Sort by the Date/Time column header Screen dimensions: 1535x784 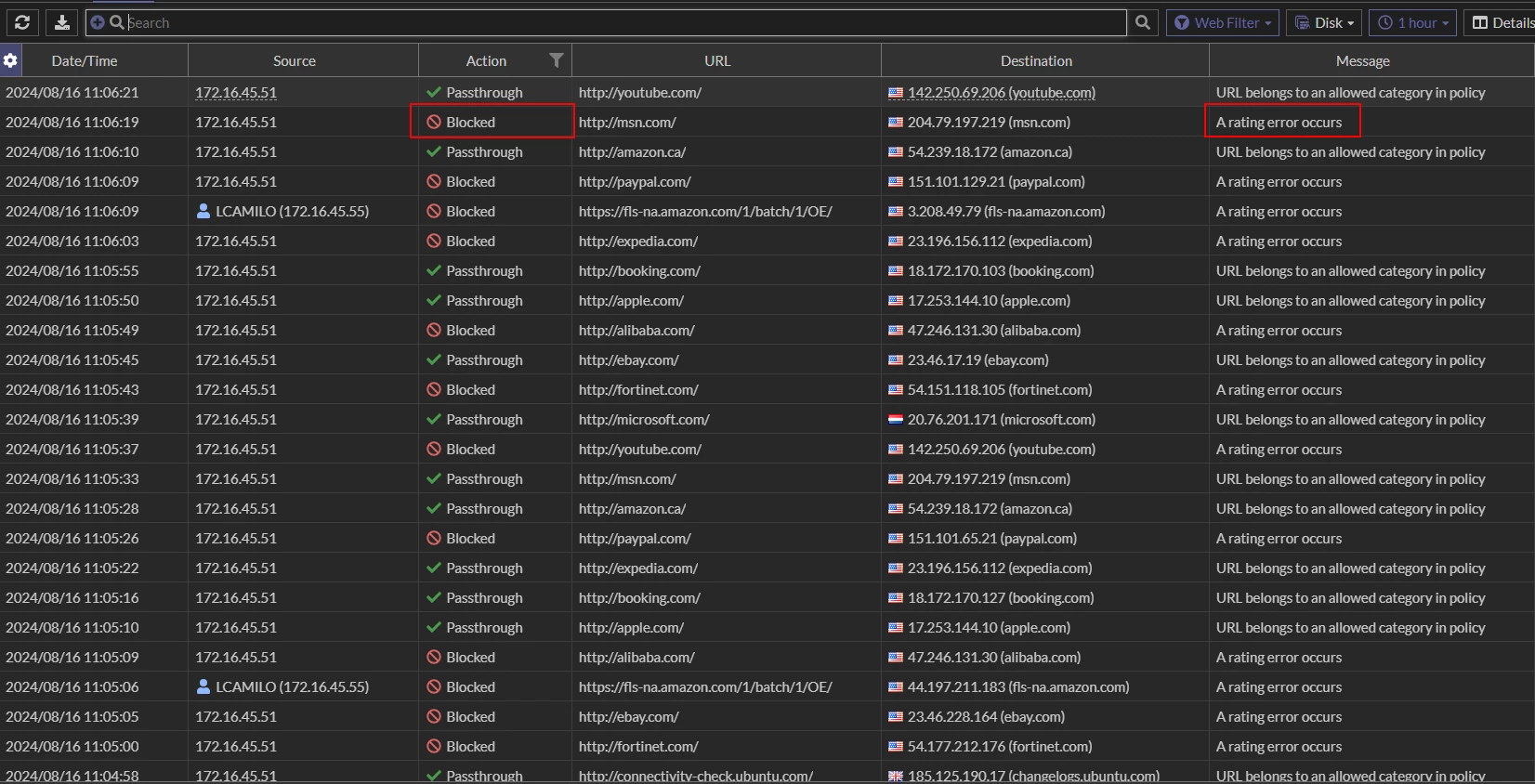coord(85,60)
